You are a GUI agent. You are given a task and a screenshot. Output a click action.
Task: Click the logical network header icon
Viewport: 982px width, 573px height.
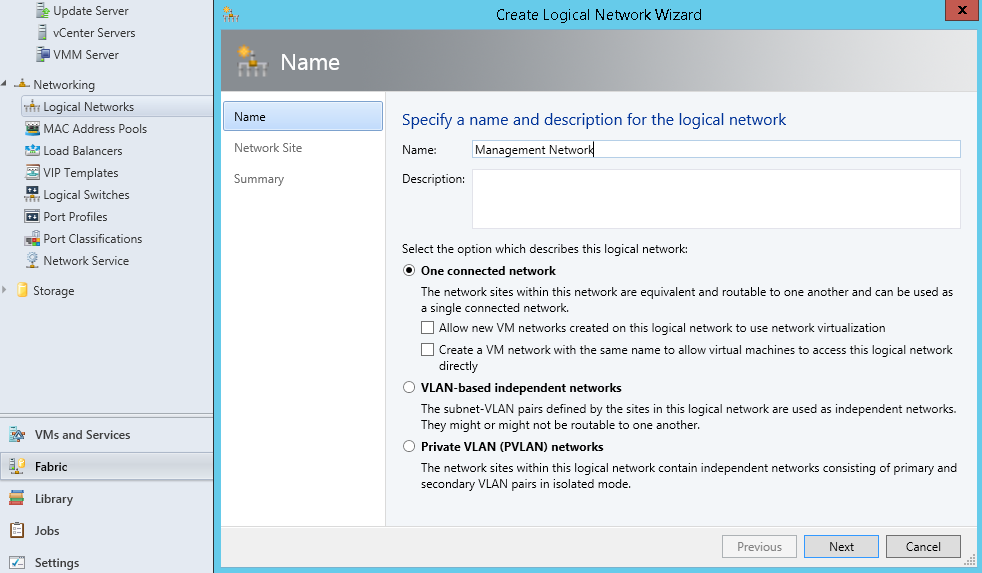click(252, 61)
